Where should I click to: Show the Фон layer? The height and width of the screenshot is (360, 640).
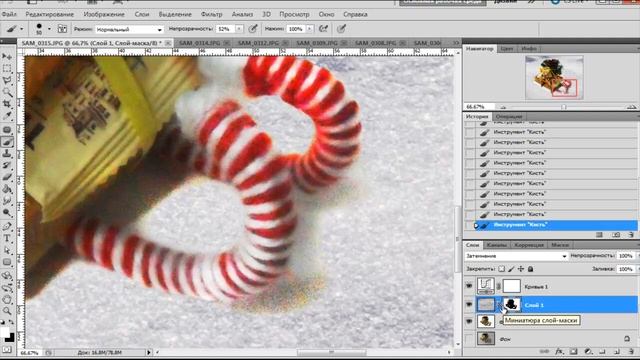tap(469, 338)
